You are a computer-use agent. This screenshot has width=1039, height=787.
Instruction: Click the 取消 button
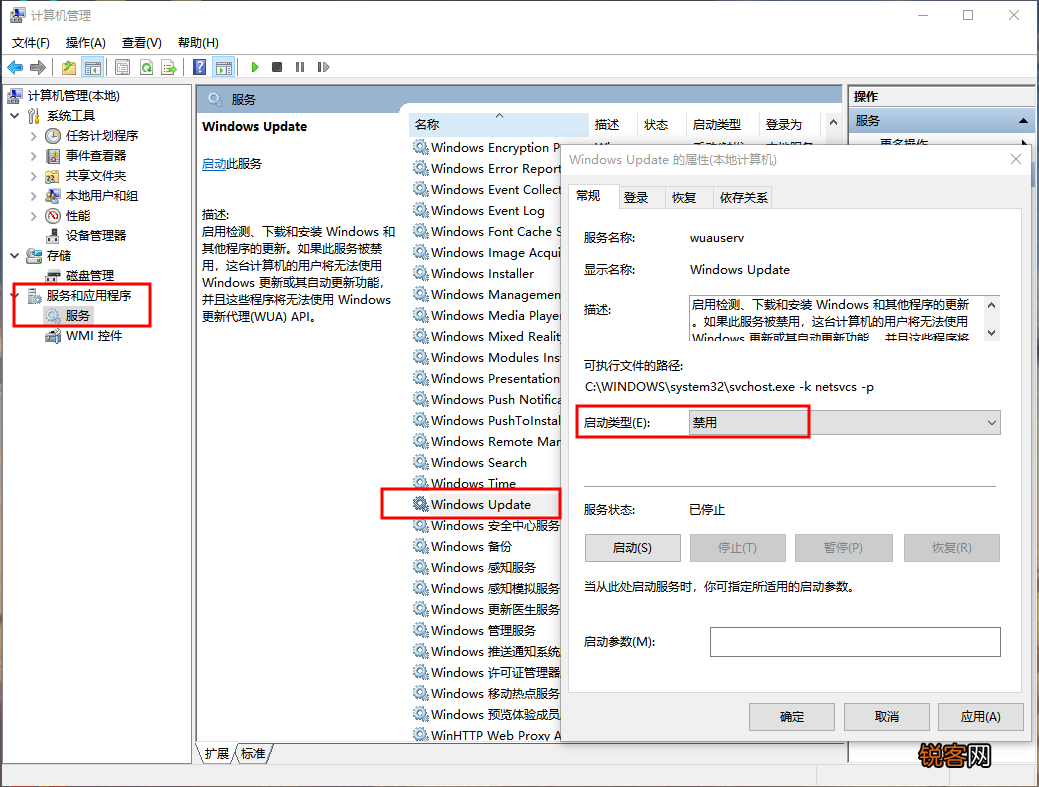pos(887,717)
